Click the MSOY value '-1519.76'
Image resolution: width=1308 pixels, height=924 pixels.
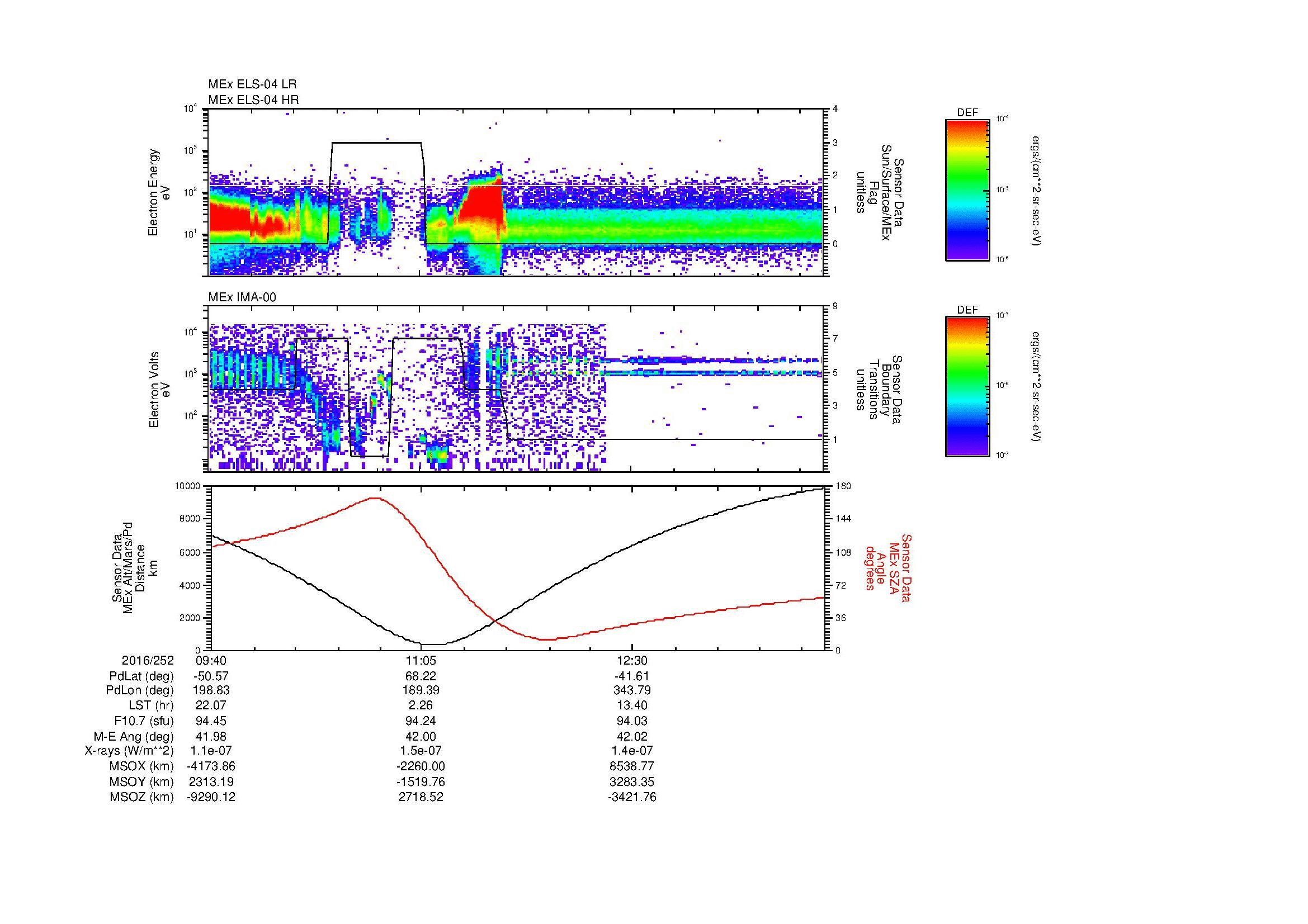421,781
